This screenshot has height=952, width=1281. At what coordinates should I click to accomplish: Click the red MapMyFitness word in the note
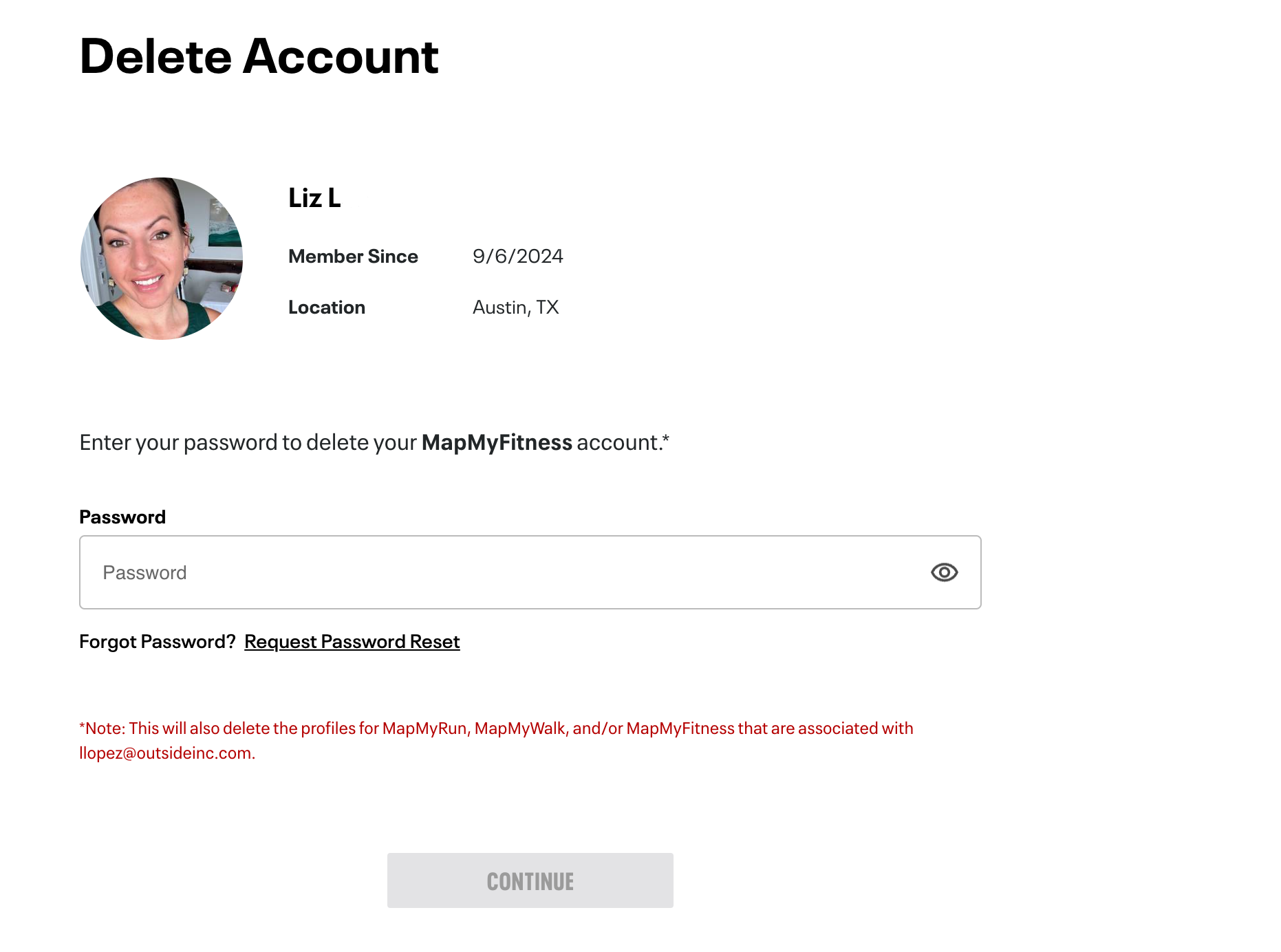pyautogui.click(x=680, y=728)
